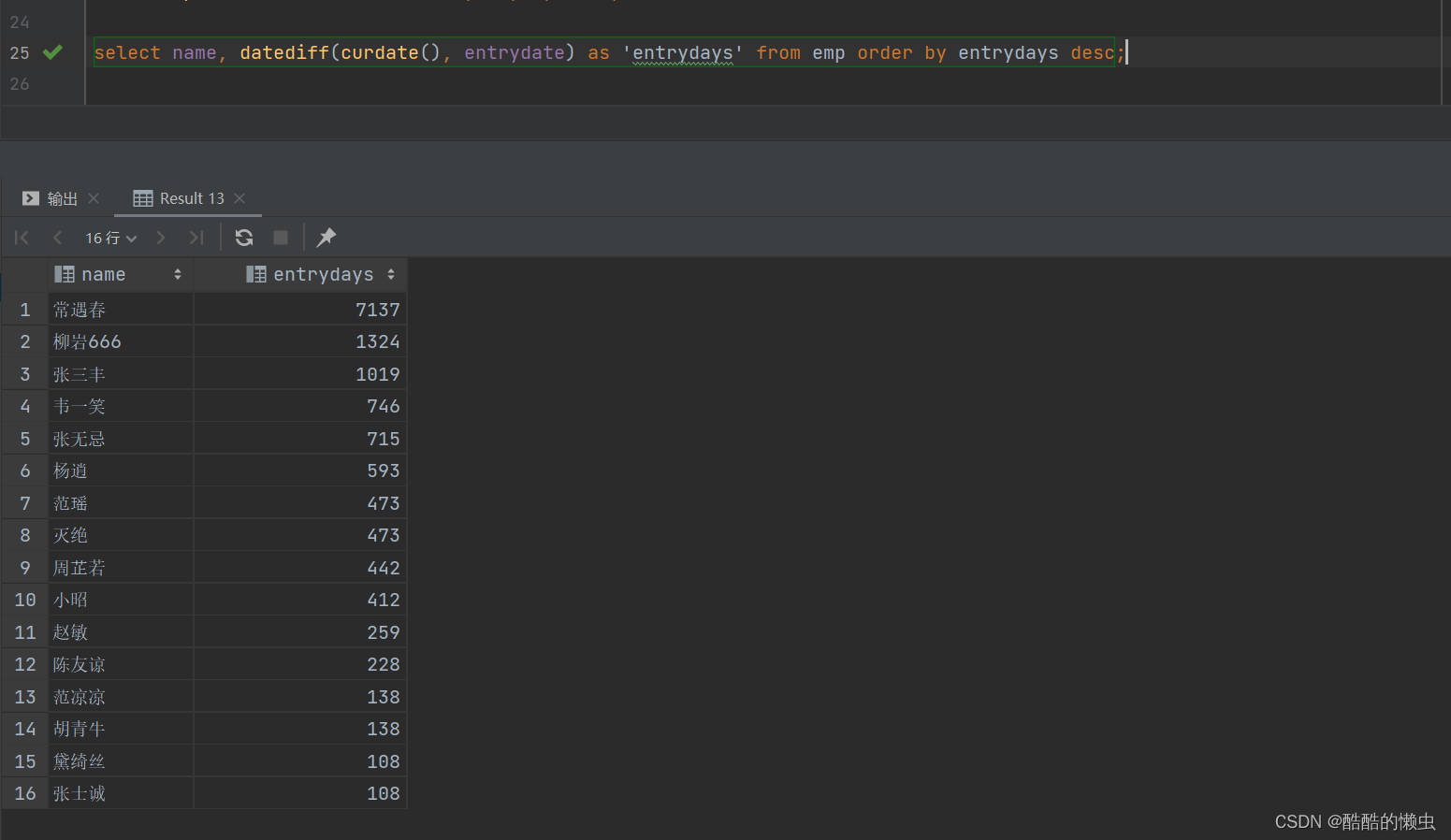Select cell 小昭 in name column
Image resolution: width=1451 pixels, height=840 pixels.
tap(121, 600)
